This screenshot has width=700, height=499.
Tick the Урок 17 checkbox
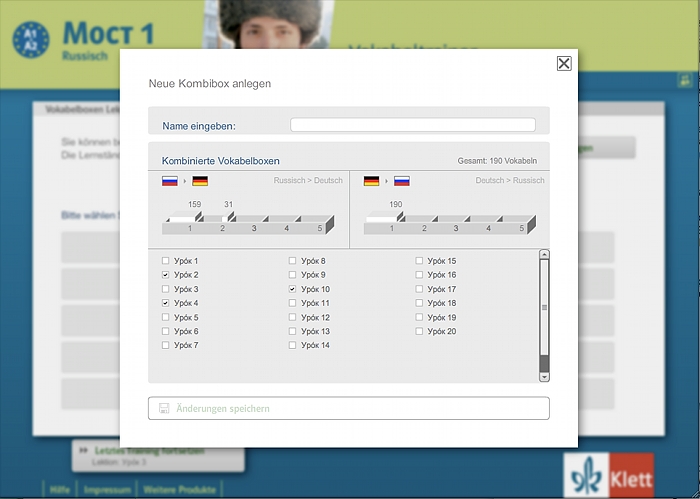(x=419, y=289)
